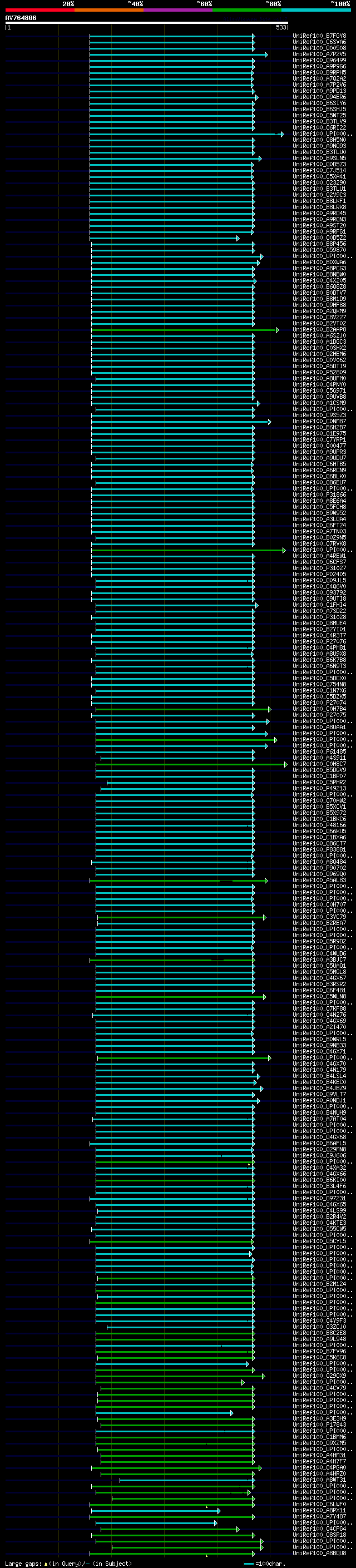This screenshot has height=1568, width=356.
Task: Select label UniRef100_B6SIY6
Action: tap(319, 103)
